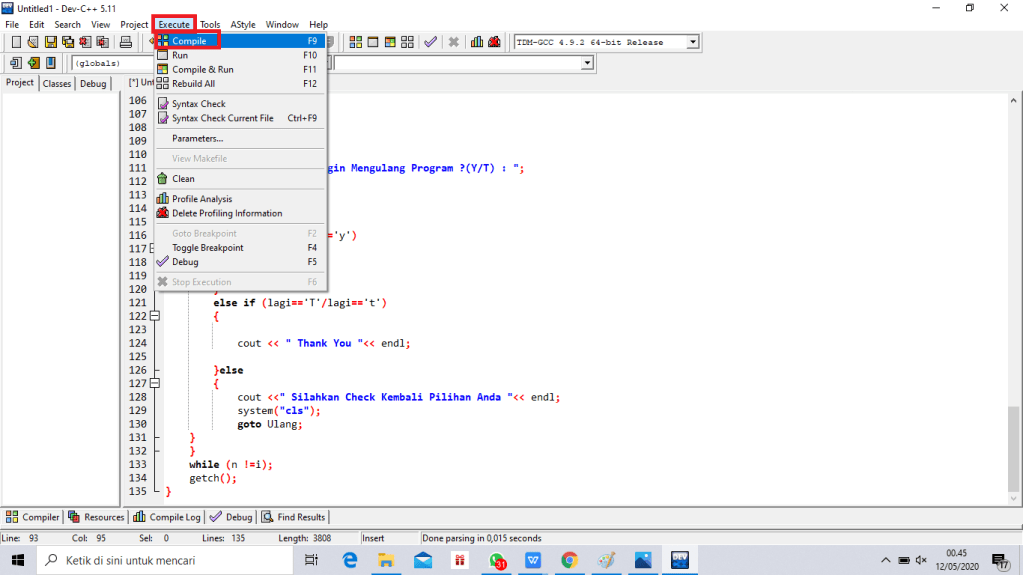Click the Debug checkmark toolbar icon
The image size is (1023, 575).
430,42
